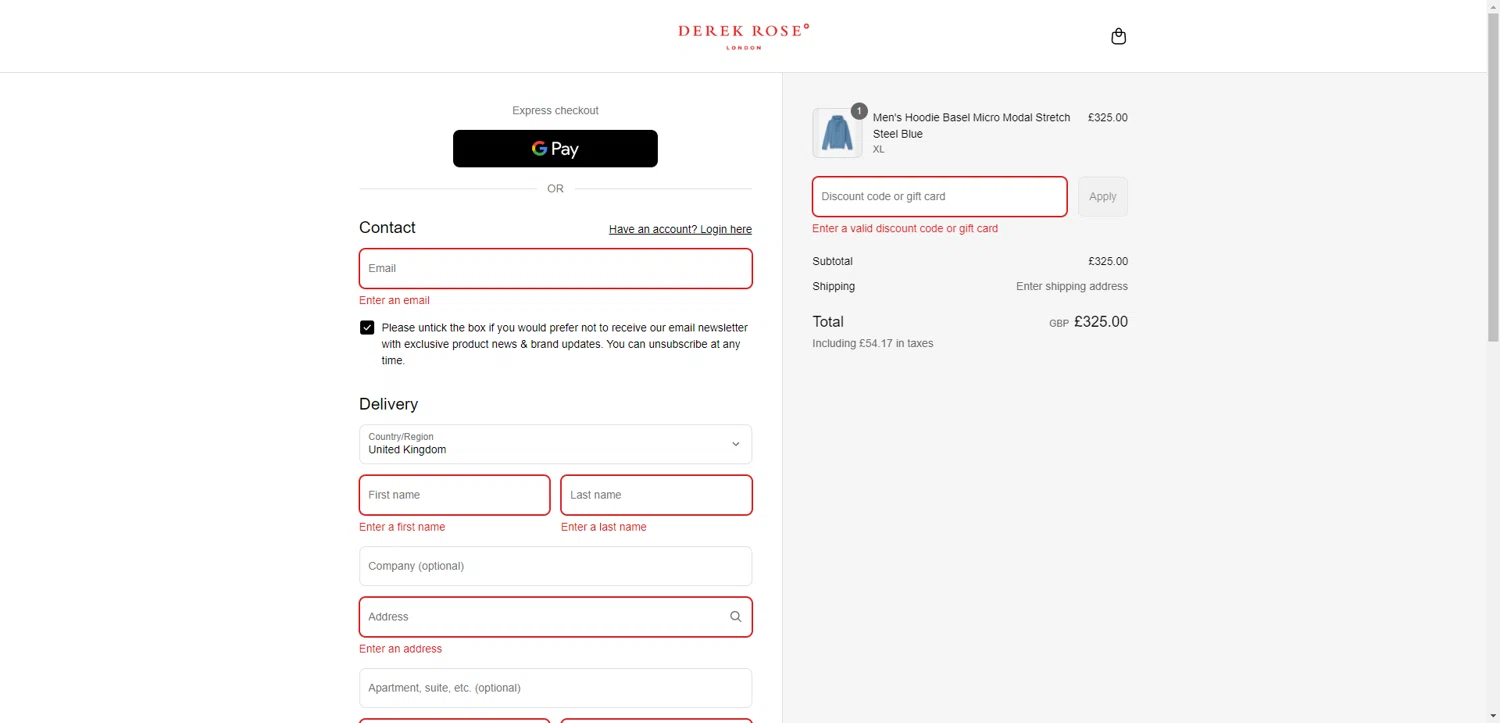Click the hoodie product thumbnail
Viewport: 1500px width, 723px height.
(x=837, y=133)
